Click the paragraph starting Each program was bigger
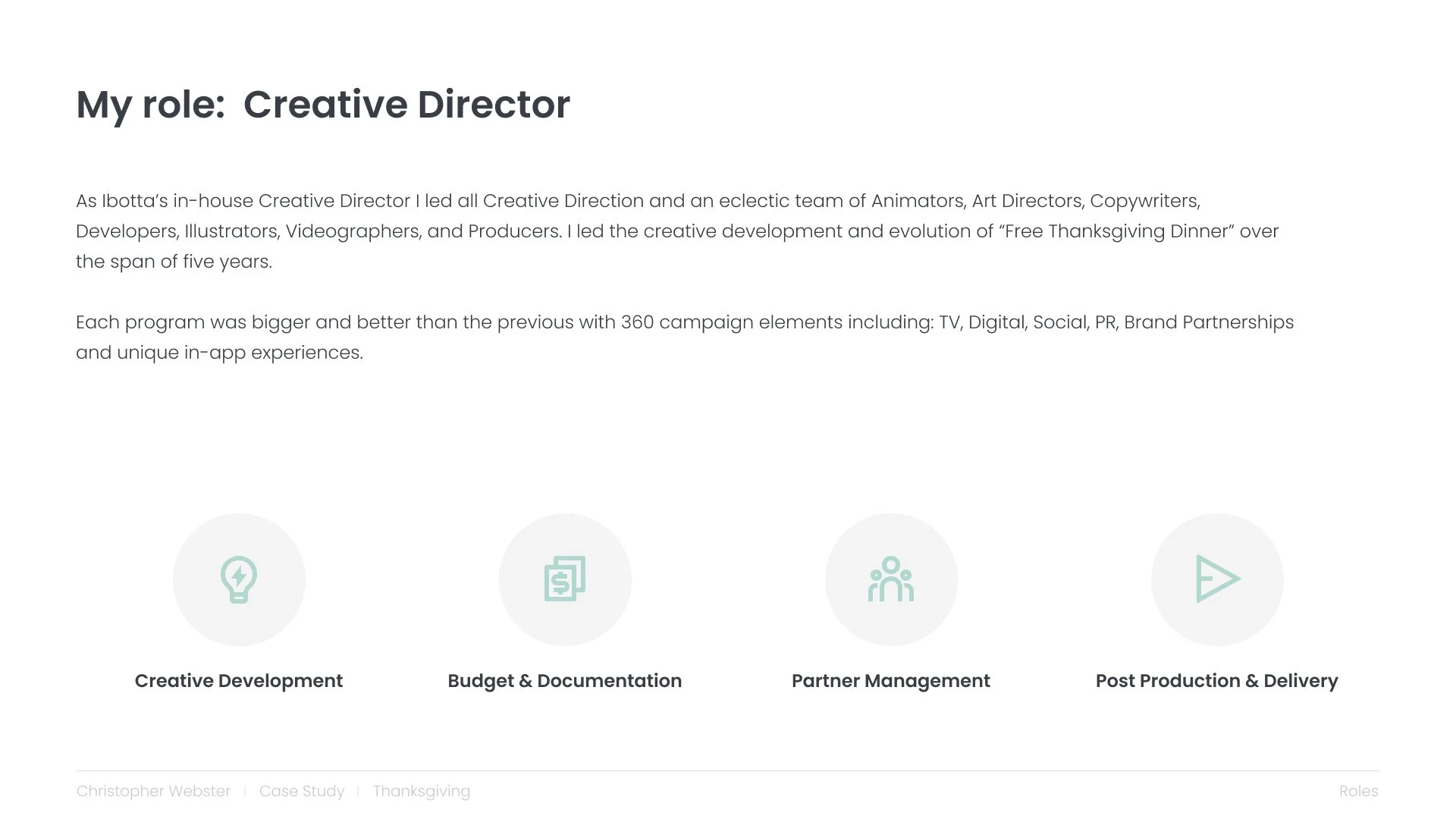 pyautogui.click(x=685, y=337)
